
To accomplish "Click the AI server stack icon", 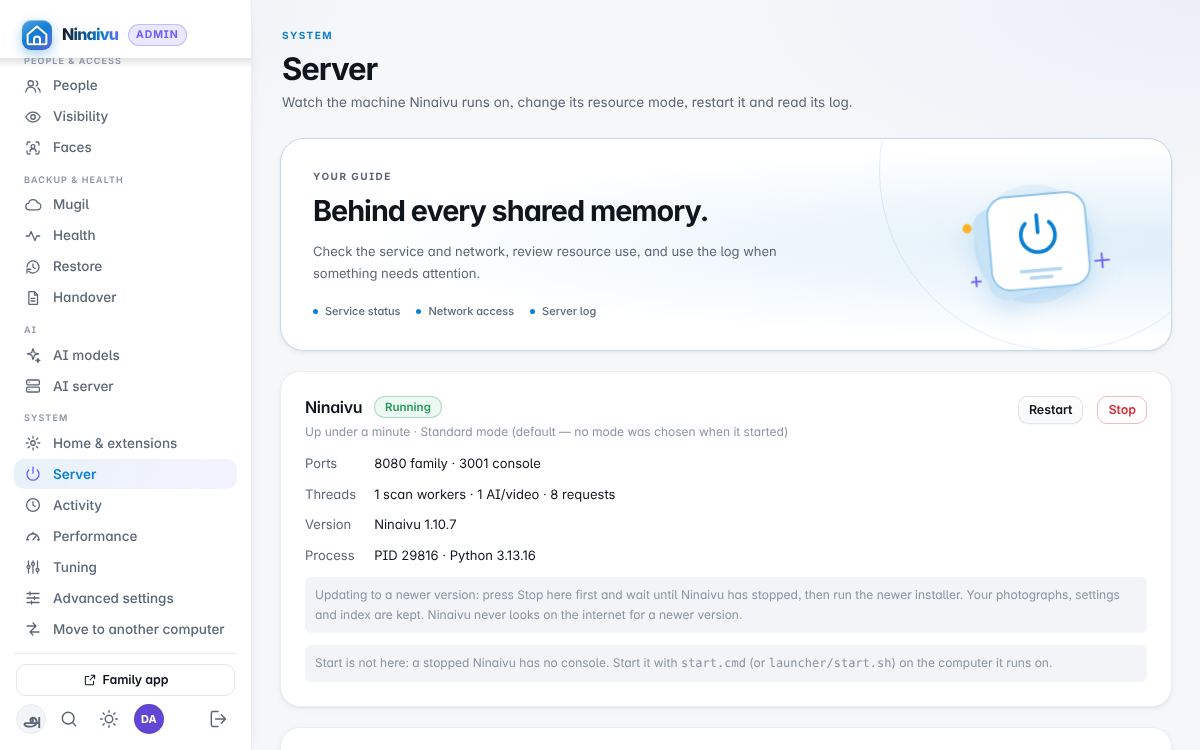I will pyautogui.click(x=33, y=387).
